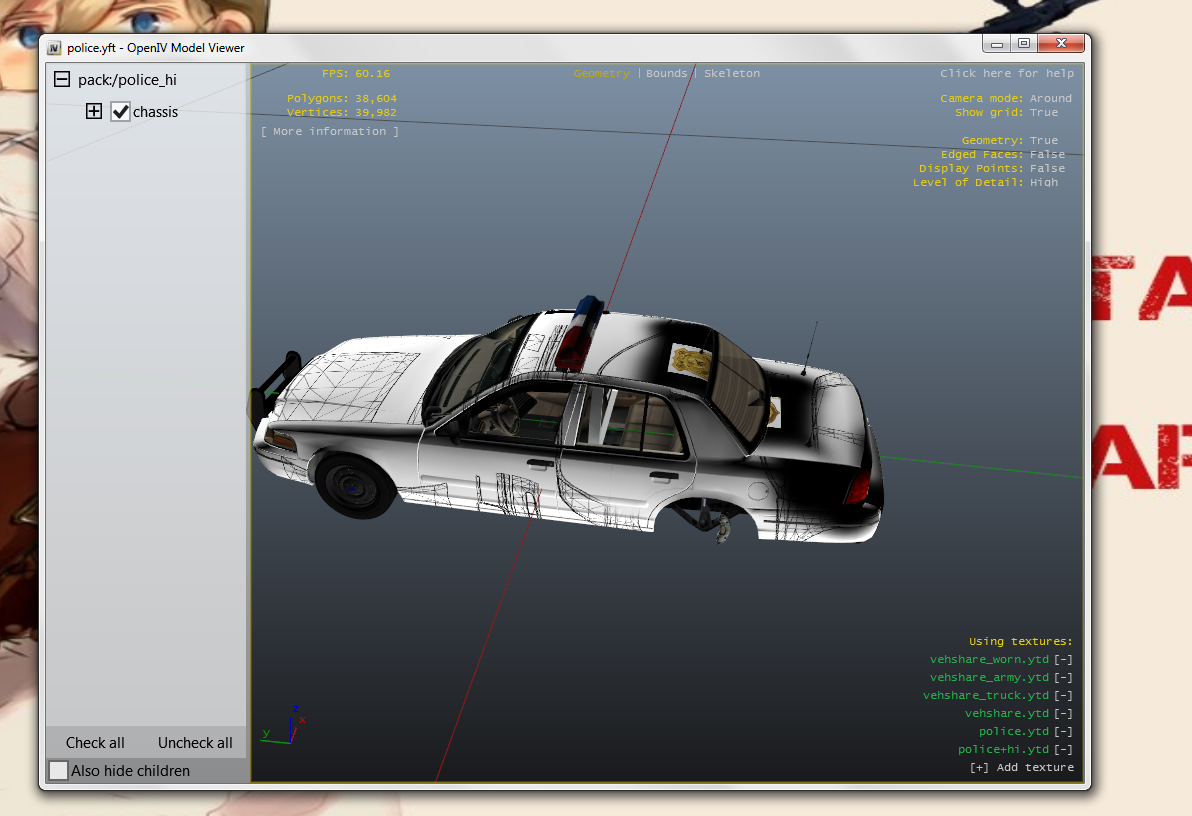Image resolution: width=1192 pixels, height=816 pixels.
Task: Click the OpenIV icon in title bar
Action: pyautogui.click(x=54, y=48)
